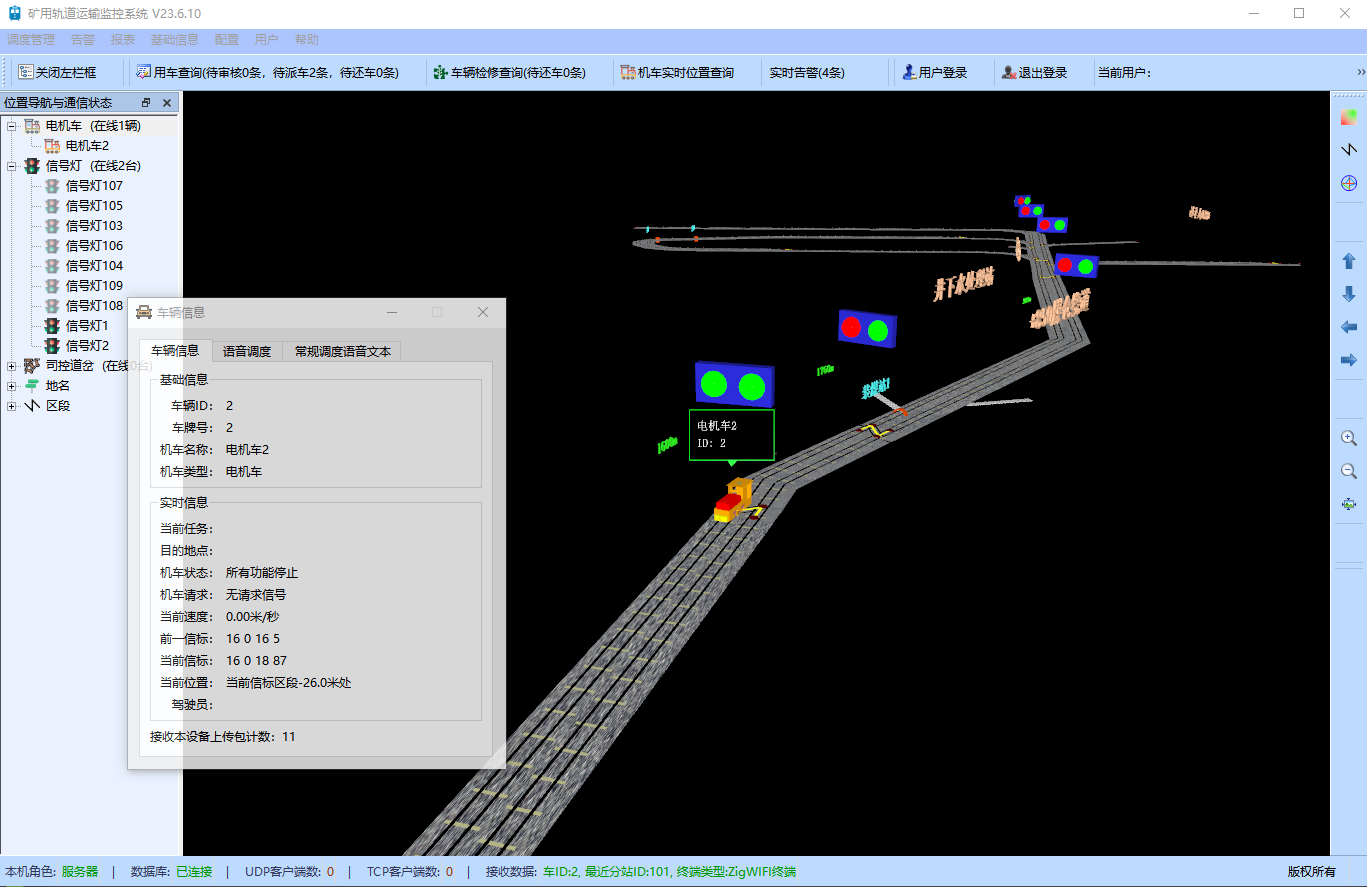Pan the view left with the left arrow
This screenshot has width=1367, height=887.
(1349, 327)
